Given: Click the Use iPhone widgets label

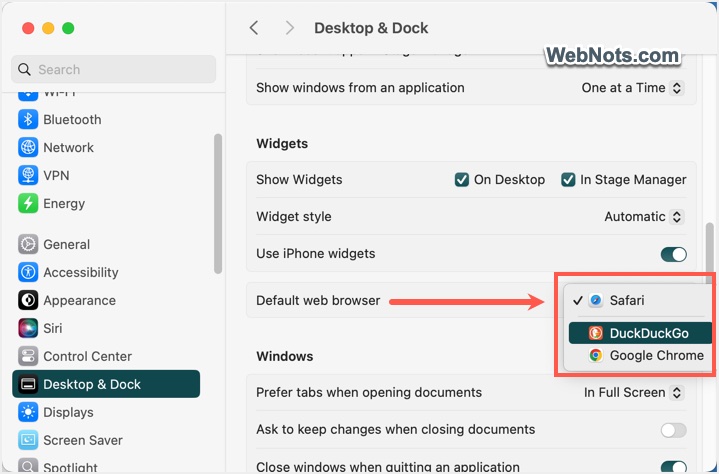Looking at the screenshot, I should pyautogui.click(x=315, y=254).
